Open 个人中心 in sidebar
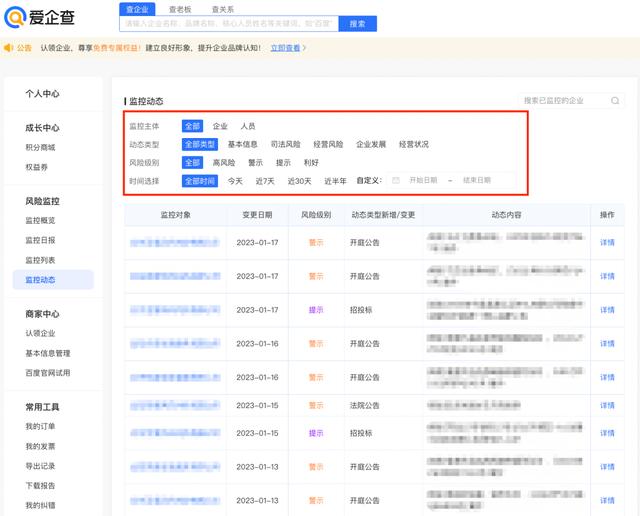This screenshot has height=516, width=640. [42, 94]
